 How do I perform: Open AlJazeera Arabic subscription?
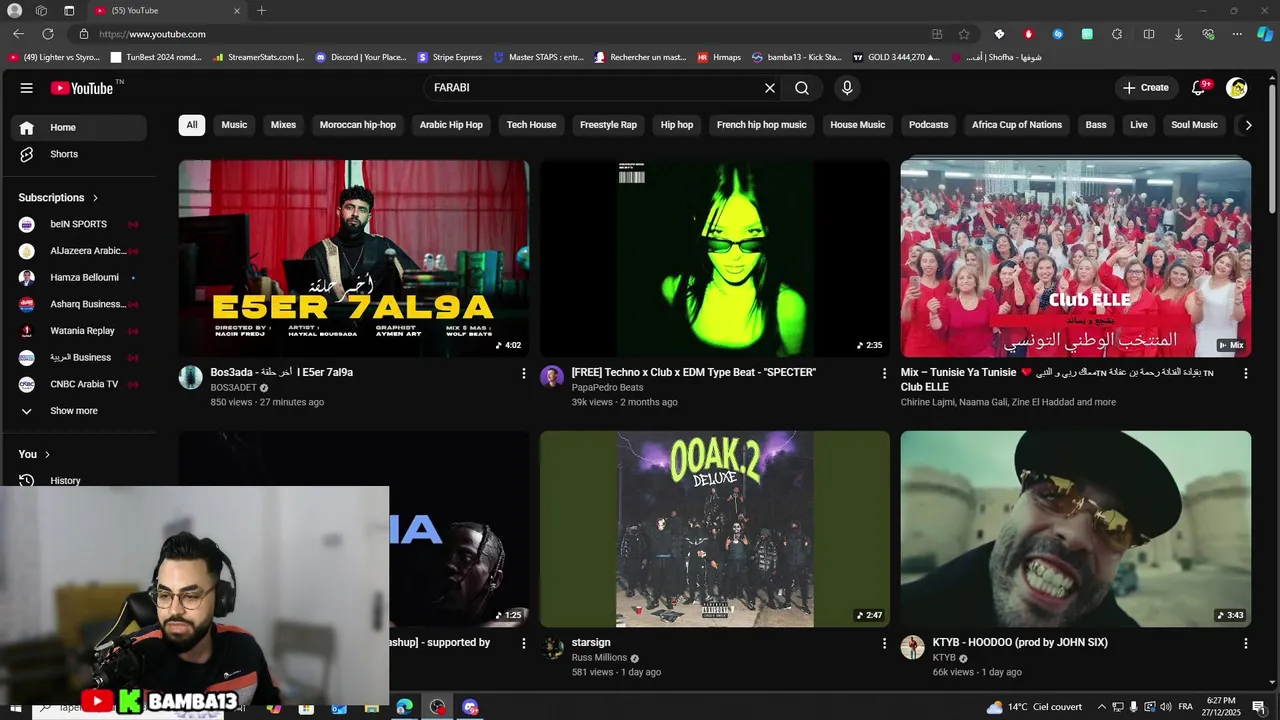pos(79,251)
